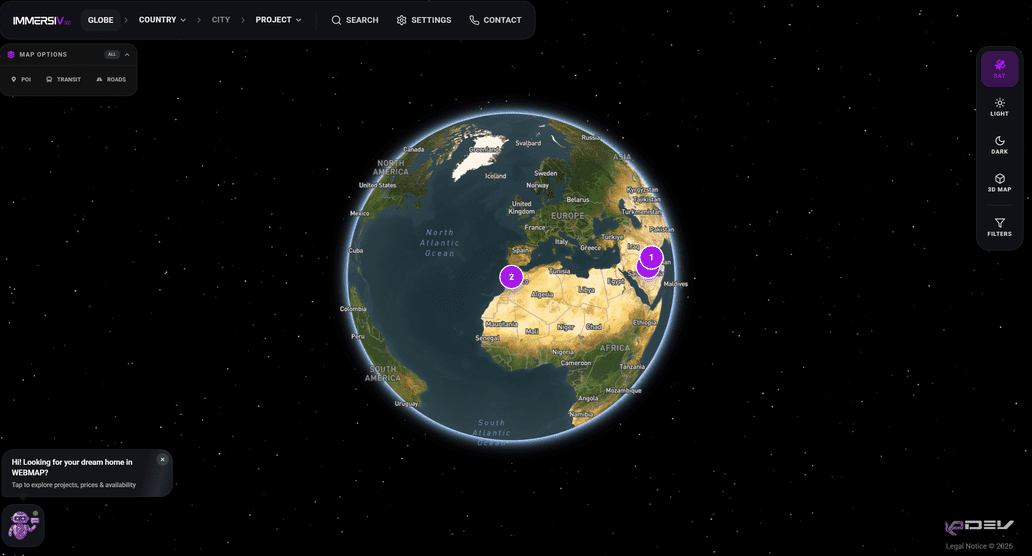Select the GLOBE breadcrumb tab
1032x556 pixels.
pos(101,20)
